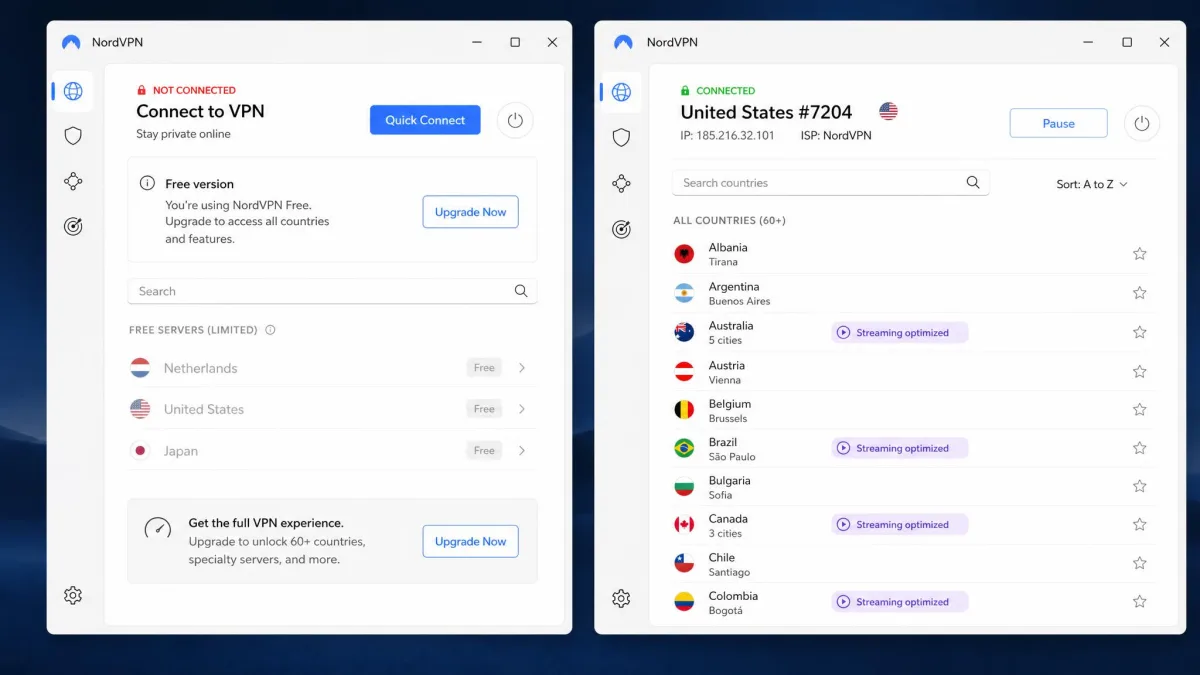This screenshot has height=675, width=1200.
Task: Click Free badge on Japan row
Action: click(x=484, y=451)
